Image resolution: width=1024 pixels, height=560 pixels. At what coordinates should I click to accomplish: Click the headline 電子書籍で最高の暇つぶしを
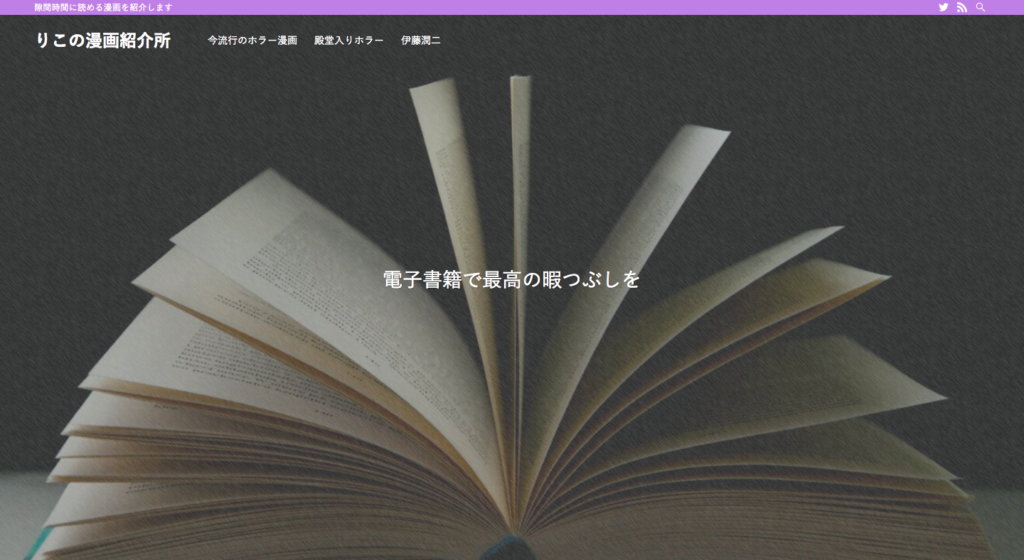pos(511,279)
